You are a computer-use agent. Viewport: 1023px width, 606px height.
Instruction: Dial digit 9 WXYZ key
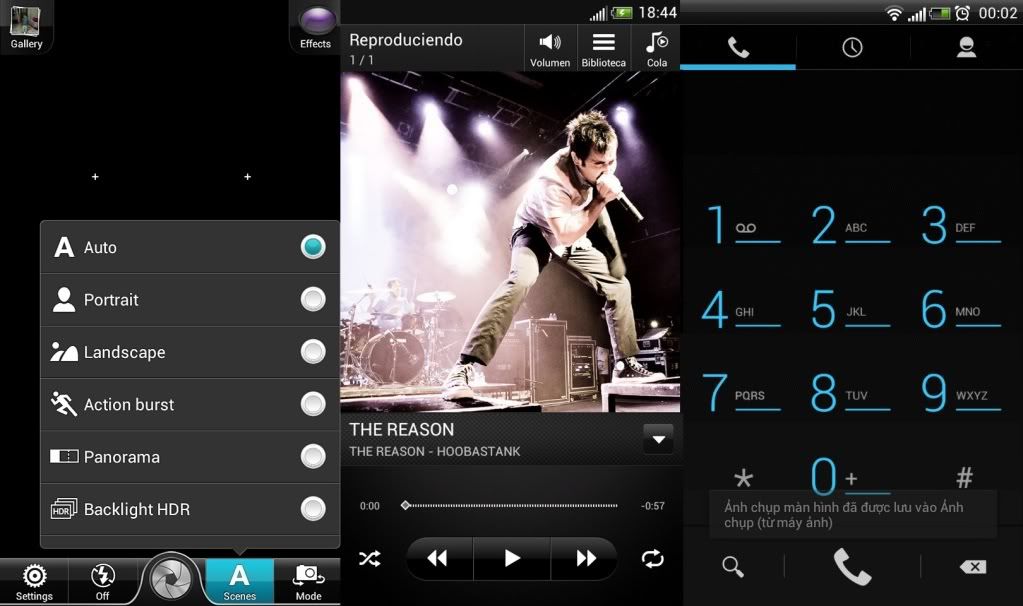pyautogui.click(x=960, y=393)
